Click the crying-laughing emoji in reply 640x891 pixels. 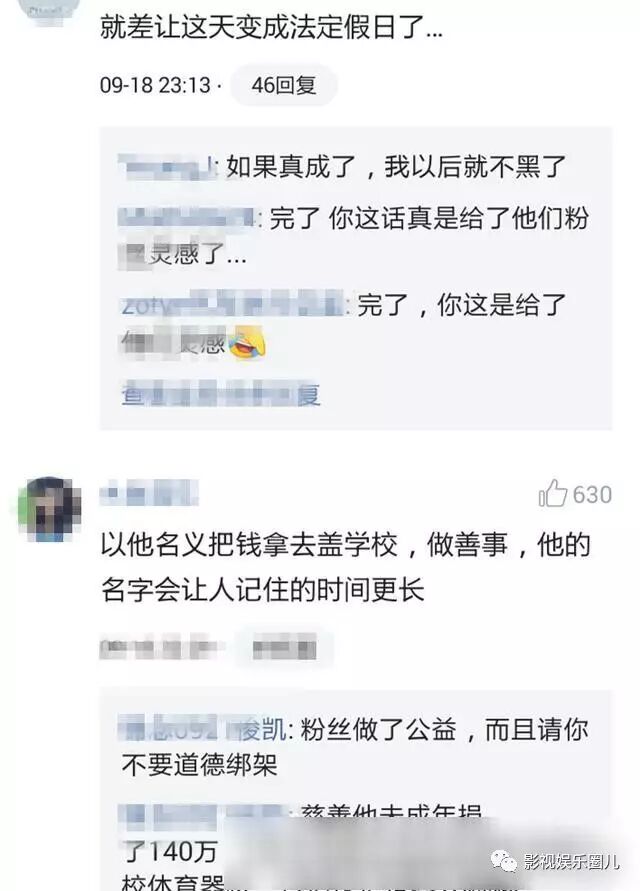tap(246, 343)
